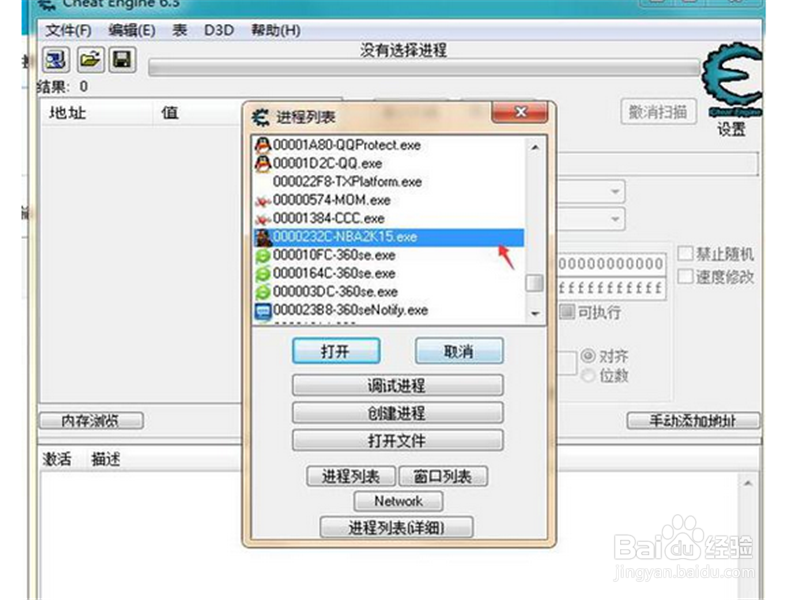
Task: Open the 表 menu
Action: click(179, 30)
